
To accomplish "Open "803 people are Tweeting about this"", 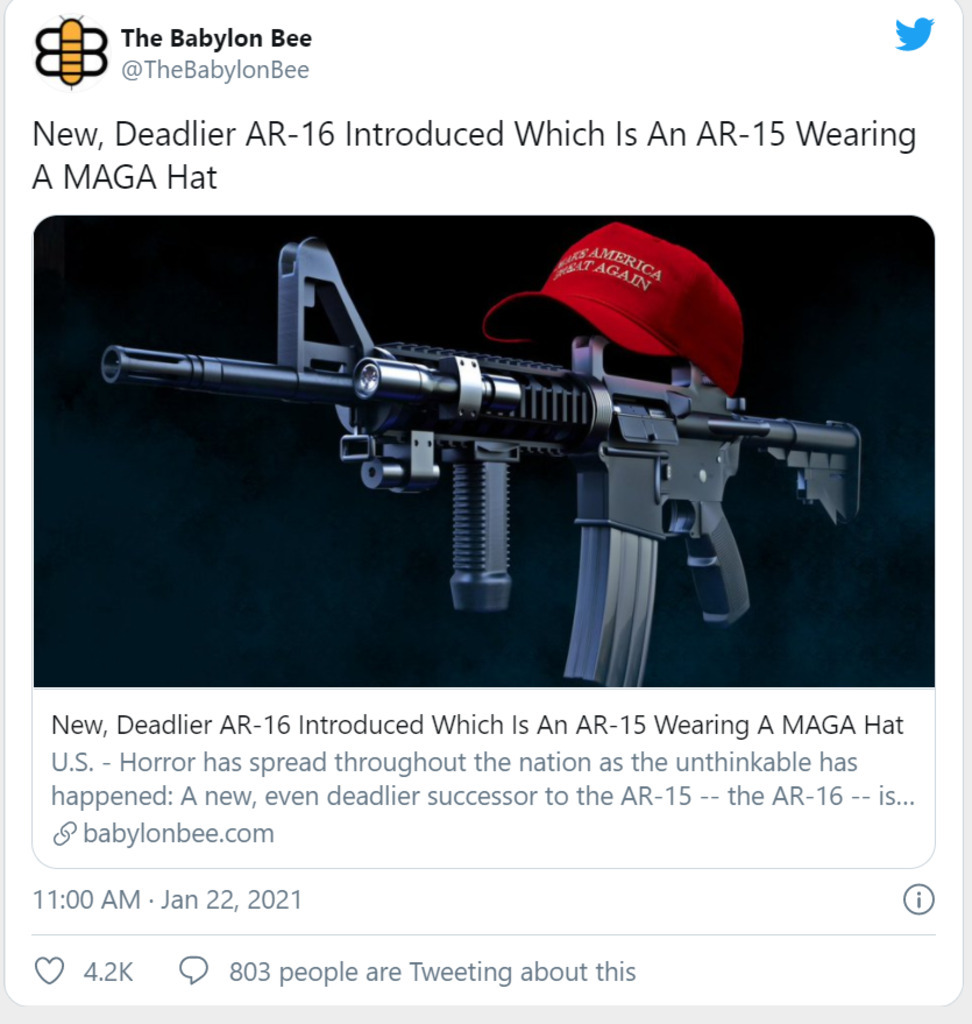I will click(432, 972).
